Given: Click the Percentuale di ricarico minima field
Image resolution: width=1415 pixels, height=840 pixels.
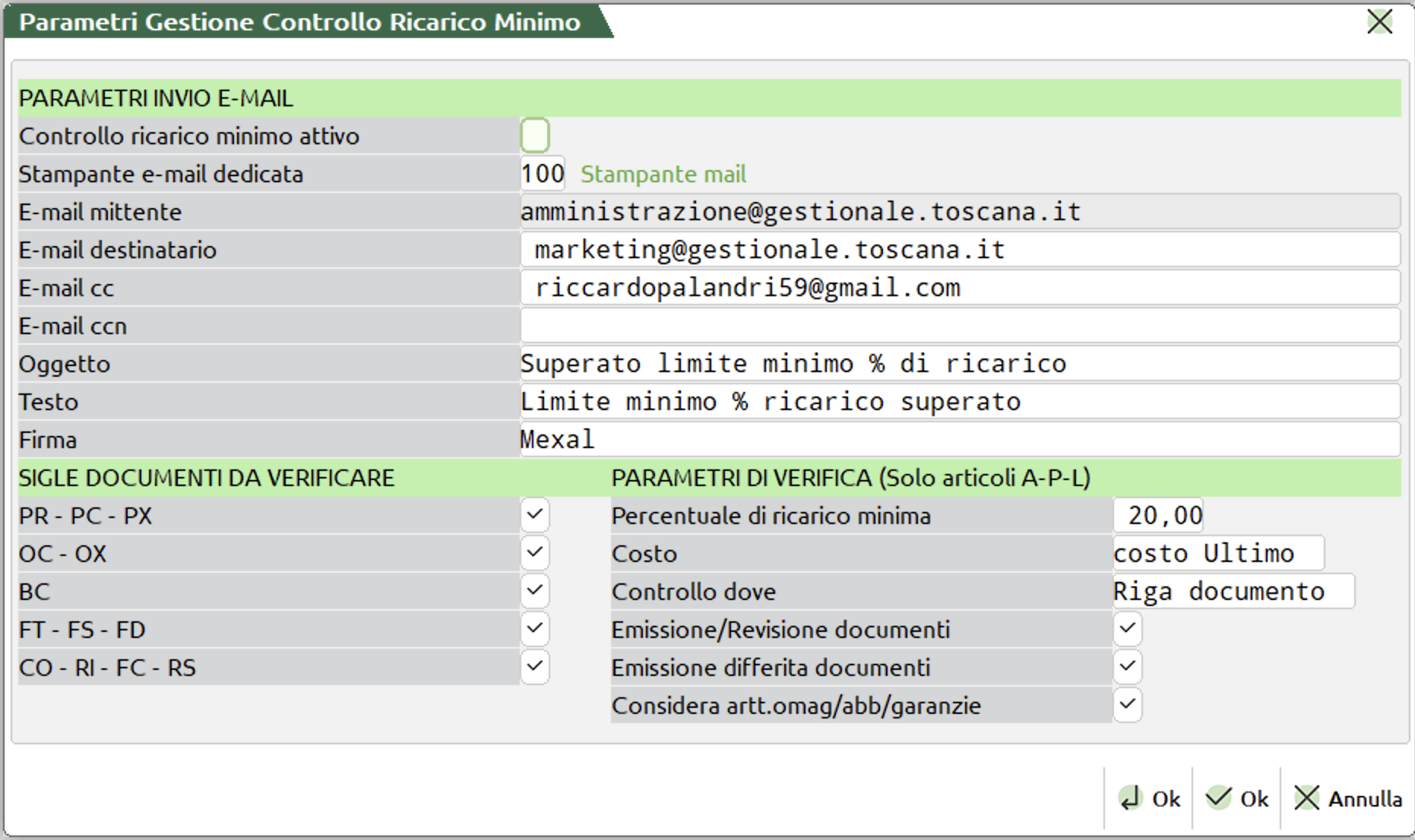Looking at the screenshot, I should [1158, 516].
